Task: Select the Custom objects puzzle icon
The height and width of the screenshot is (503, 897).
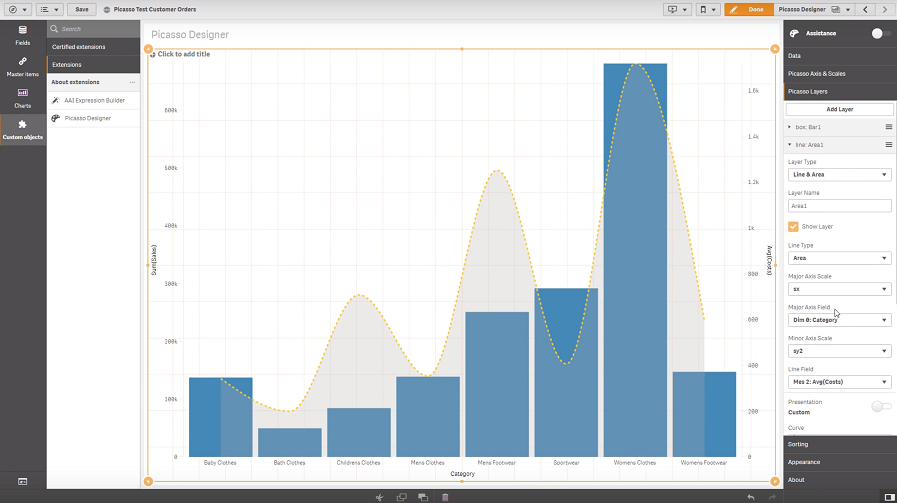Action: [22, 124]
